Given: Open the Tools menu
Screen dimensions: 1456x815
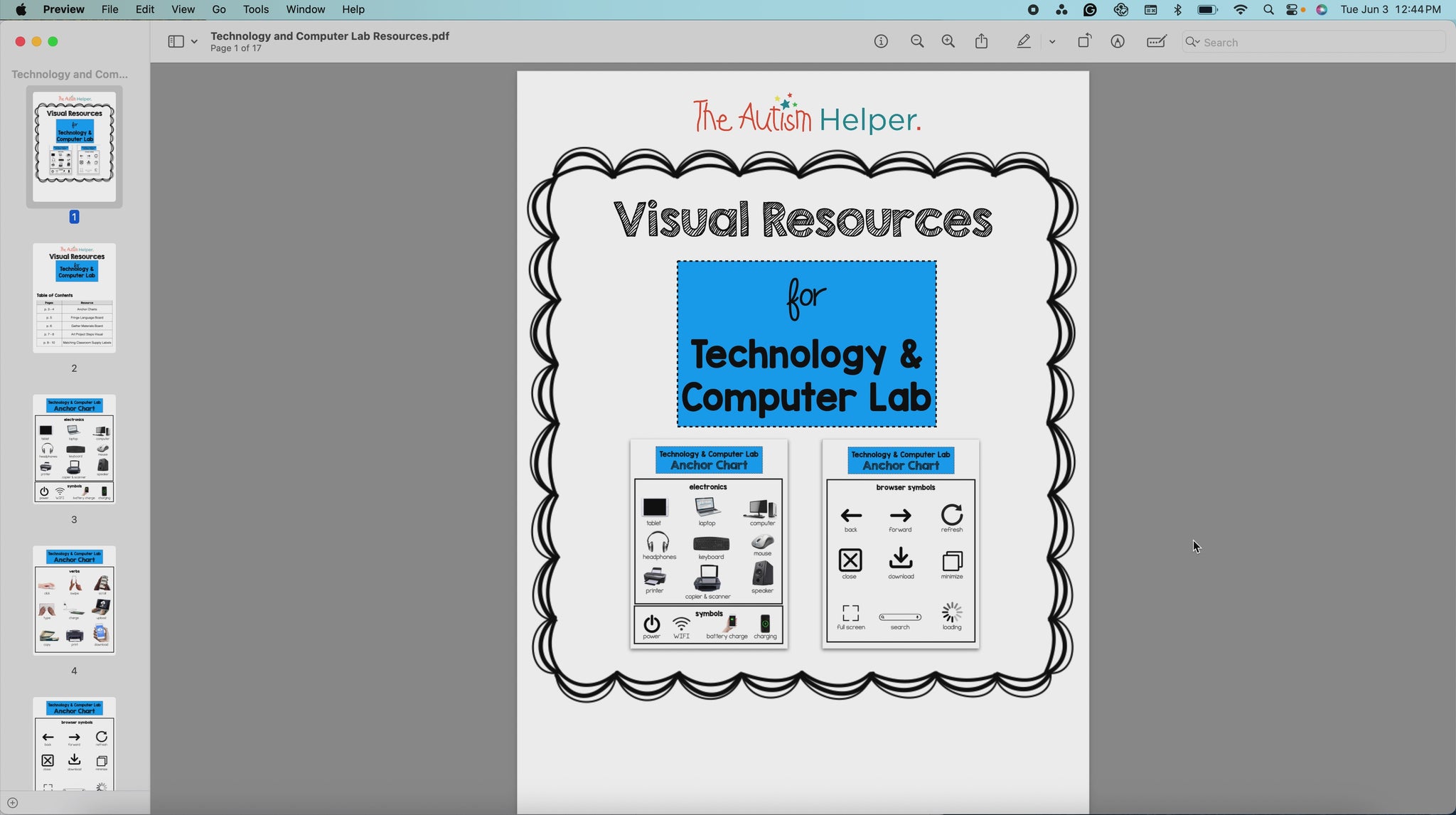Looking at the screenshot, I should (255, 9).
